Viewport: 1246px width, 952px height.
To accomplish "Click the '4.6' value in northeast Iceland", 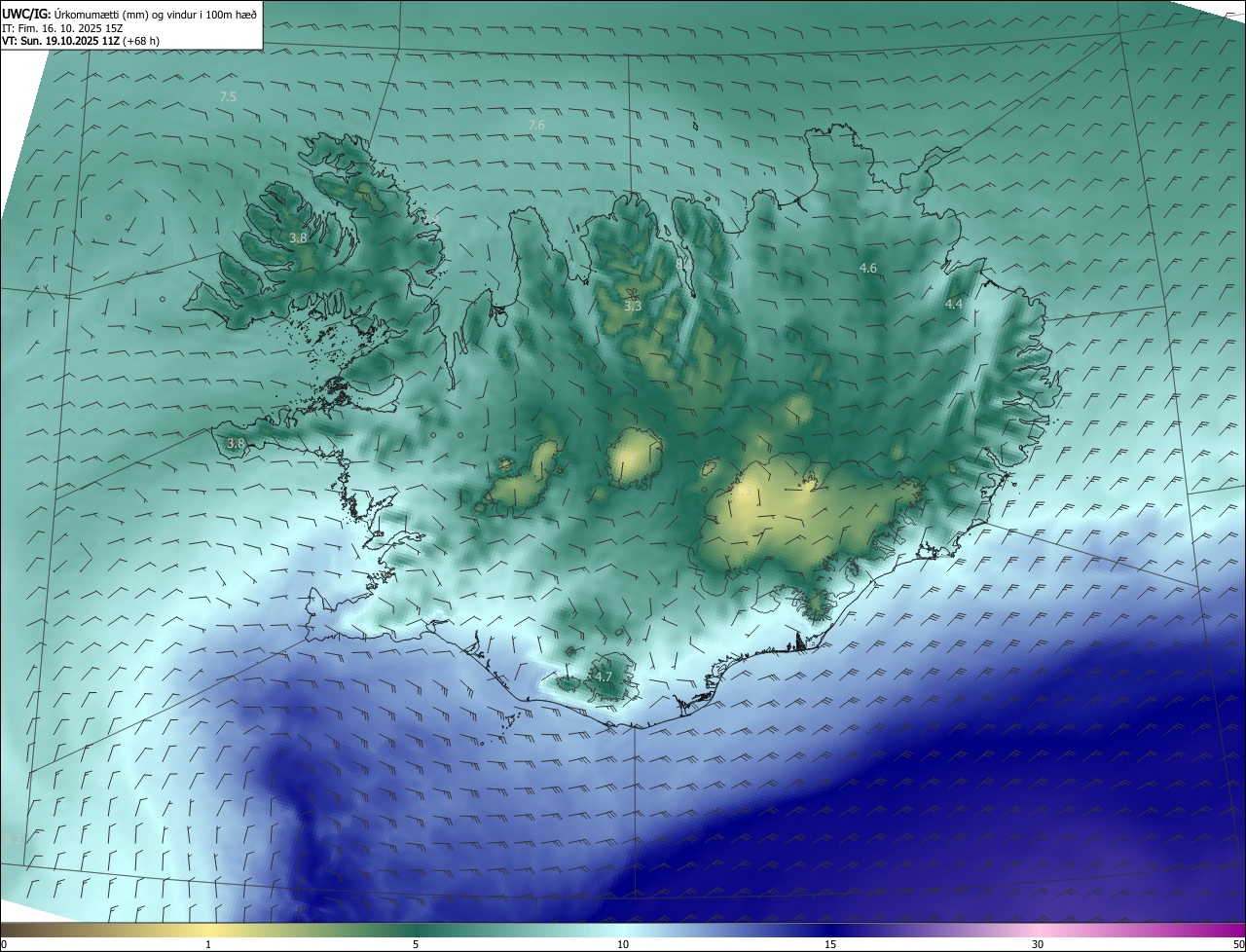I will coord(867,268).
